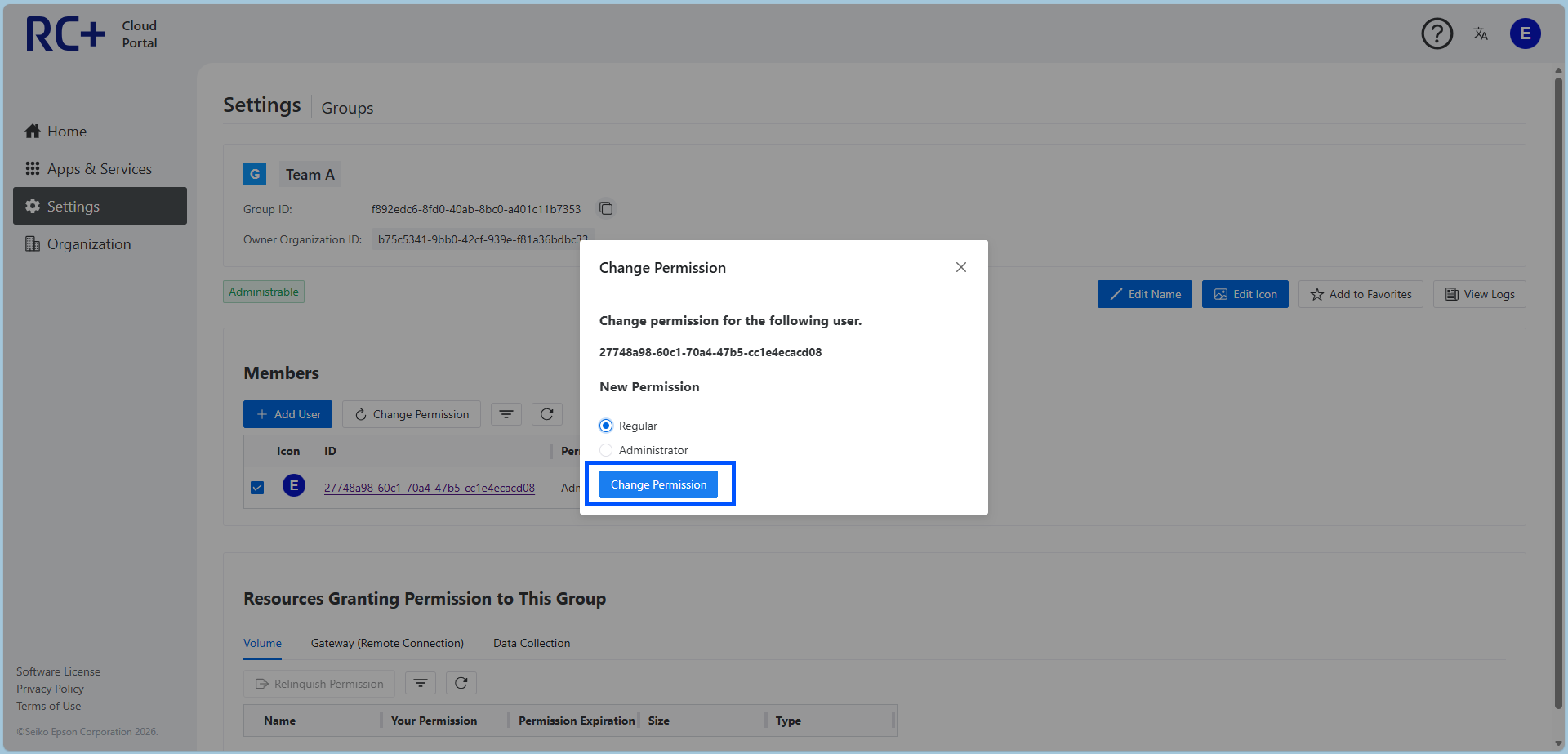Viewport: 1568px width, 754px height.
Task: Open the Software License link
Action: [x=59, y=671]
